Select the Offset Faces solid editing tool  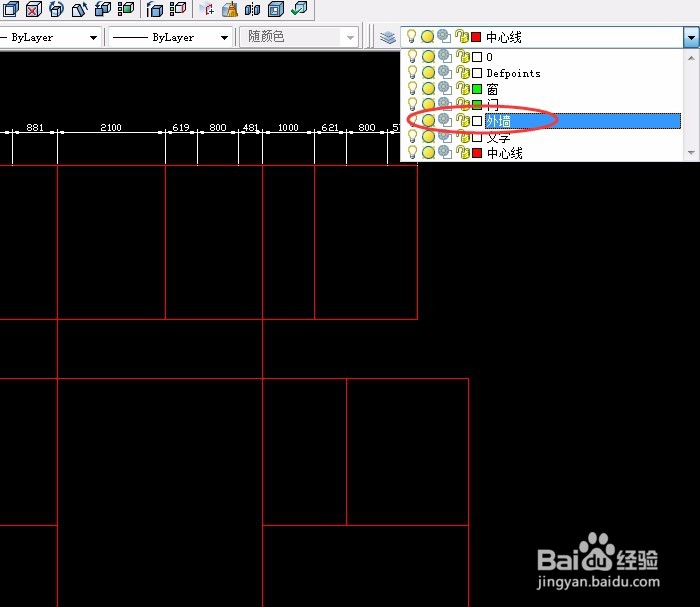click(11, 8)
